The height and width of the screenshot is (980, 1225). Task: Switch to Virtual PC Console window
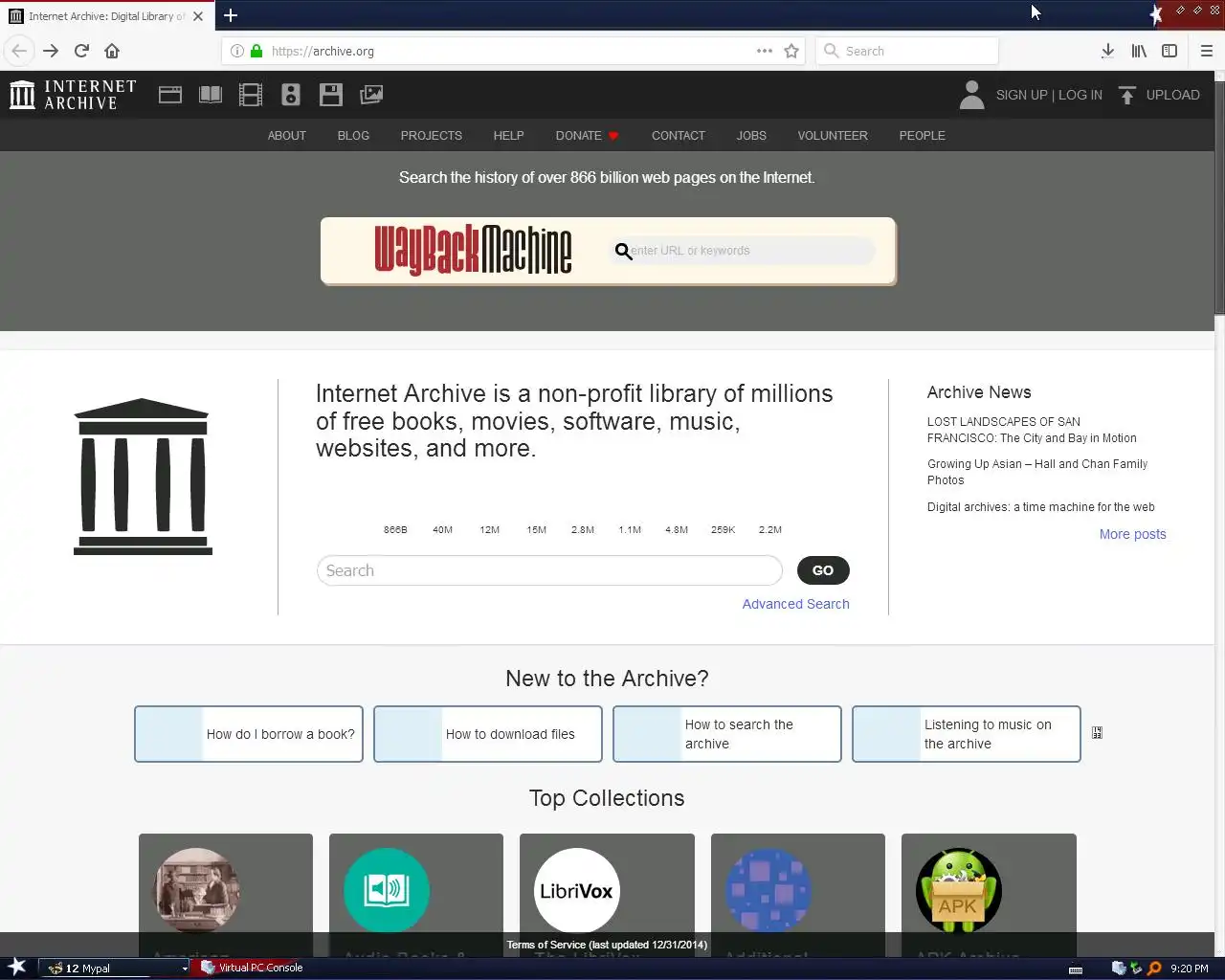tap(252, 968)
